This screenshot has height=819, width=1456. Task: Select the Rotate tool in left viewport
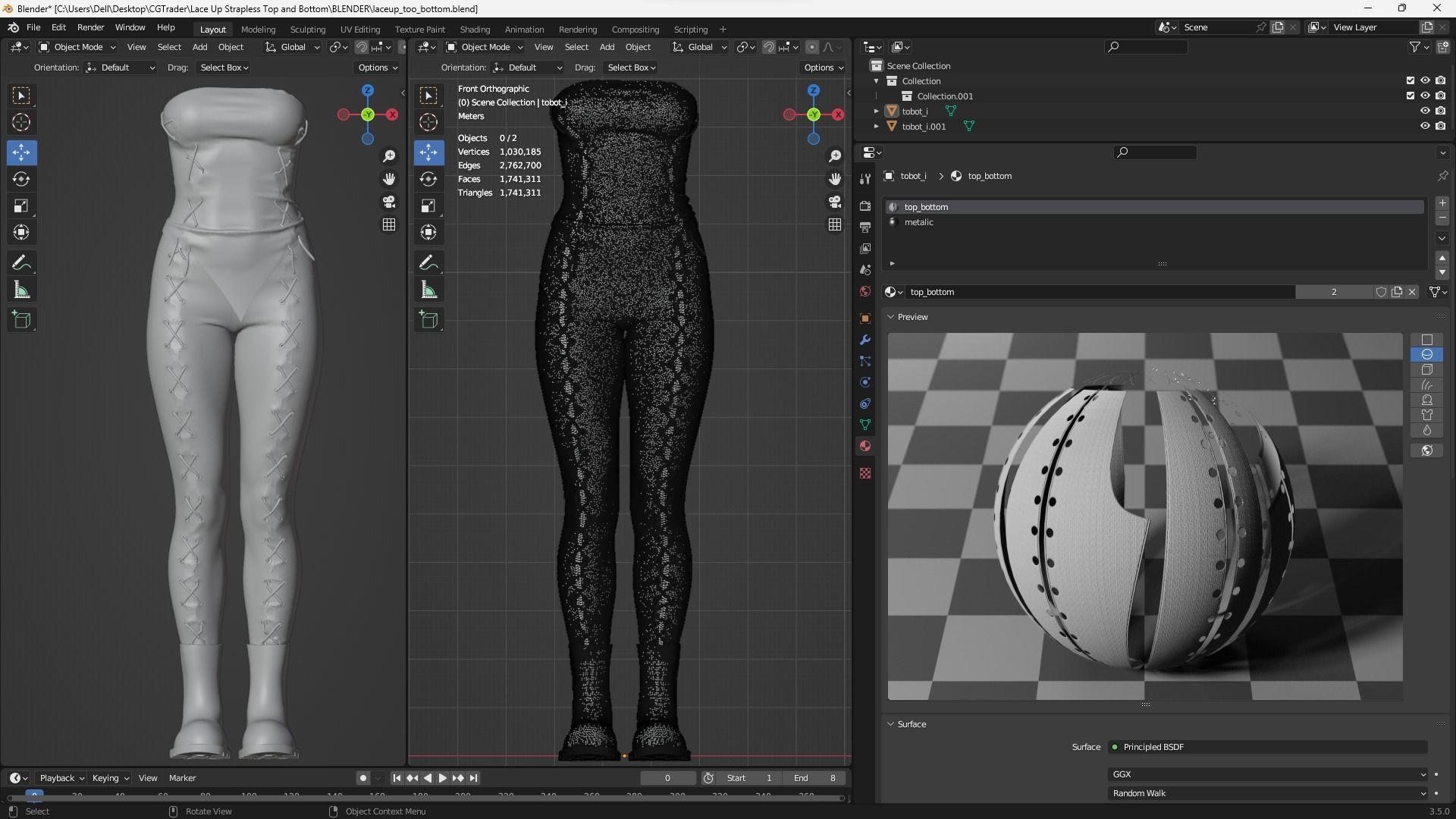[21, 179]
